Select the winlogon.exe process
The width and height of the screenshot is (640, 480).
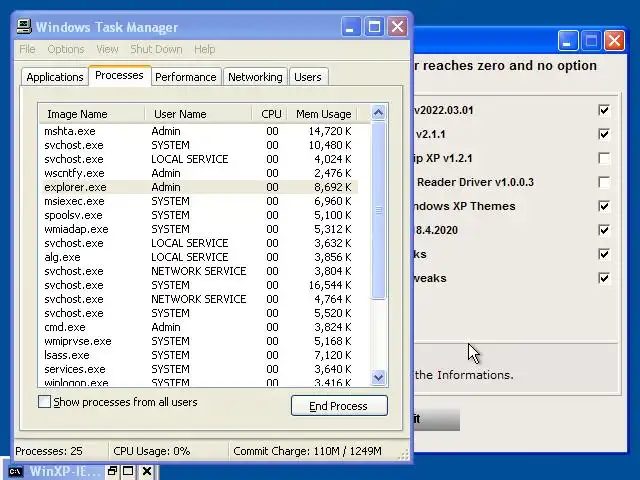pyautogui.click(x=200, y=382)
